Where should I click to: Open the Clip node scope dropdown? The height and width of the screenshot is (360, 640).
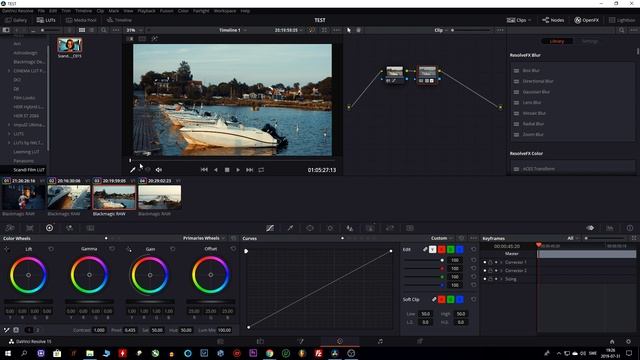(x=441, y=30)
